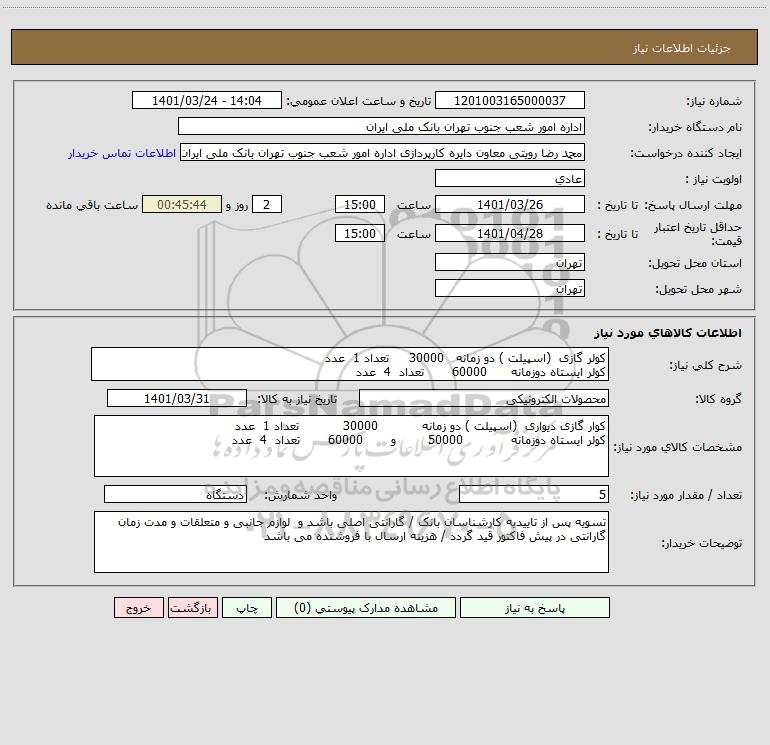Click the buyer organization name field
Viewport: 770px width, 745px height.
pos(381,126)
